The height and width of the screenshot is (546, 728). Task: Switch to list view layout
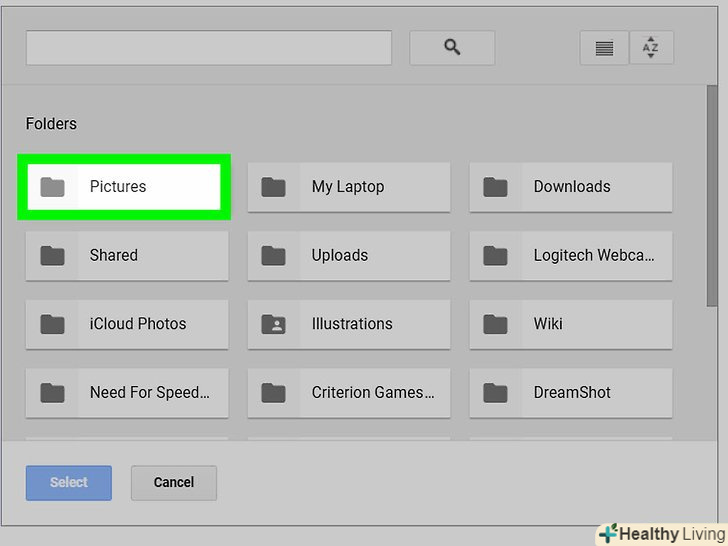pyautogui.click(x=604, y=48)
